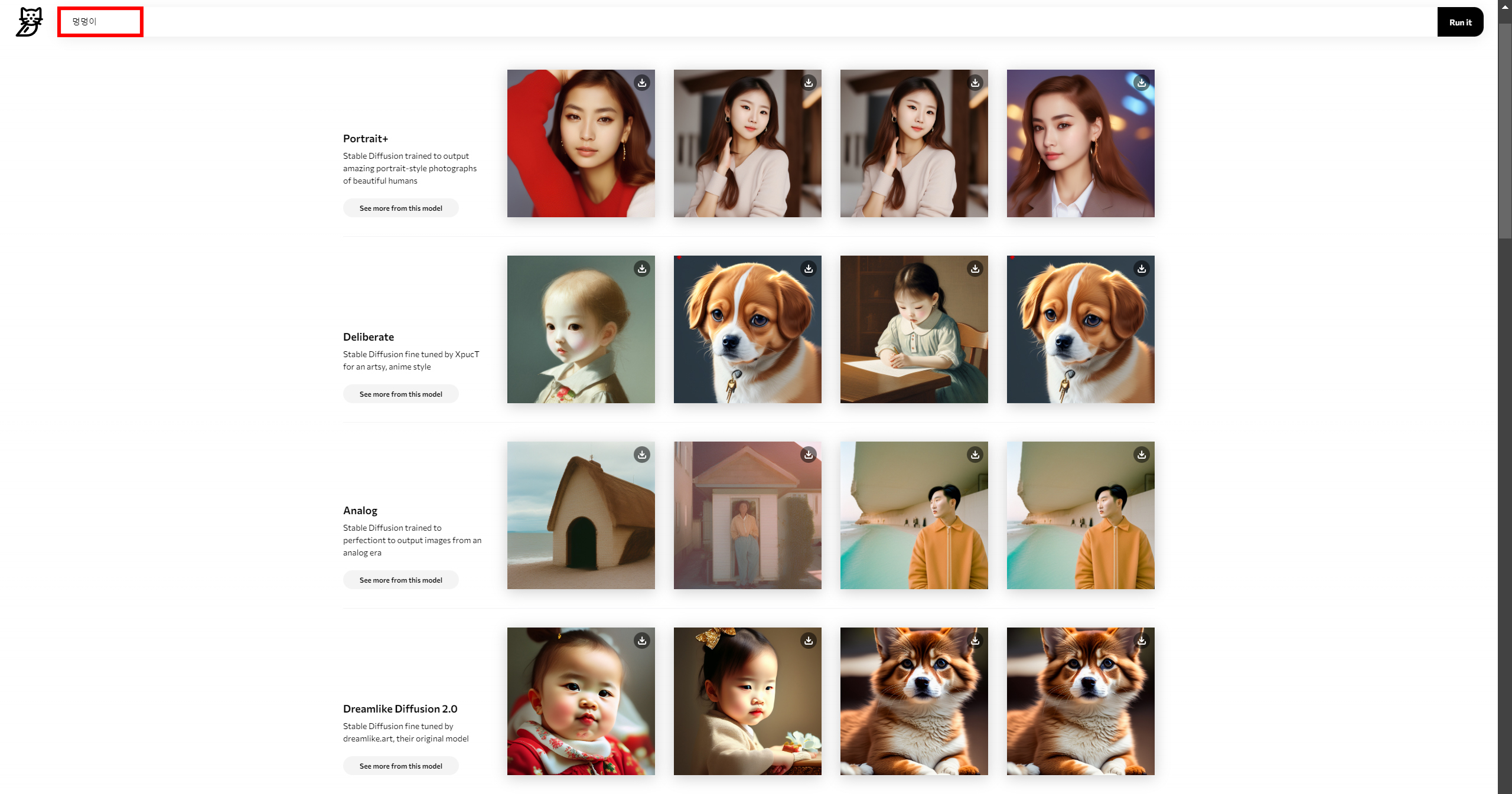Image resolution: width=1512 pixels, height=794 pixels.
Task: Open third Dreamlike thumbnail, fluffy puppy
Action: click(x=914, y=701)
